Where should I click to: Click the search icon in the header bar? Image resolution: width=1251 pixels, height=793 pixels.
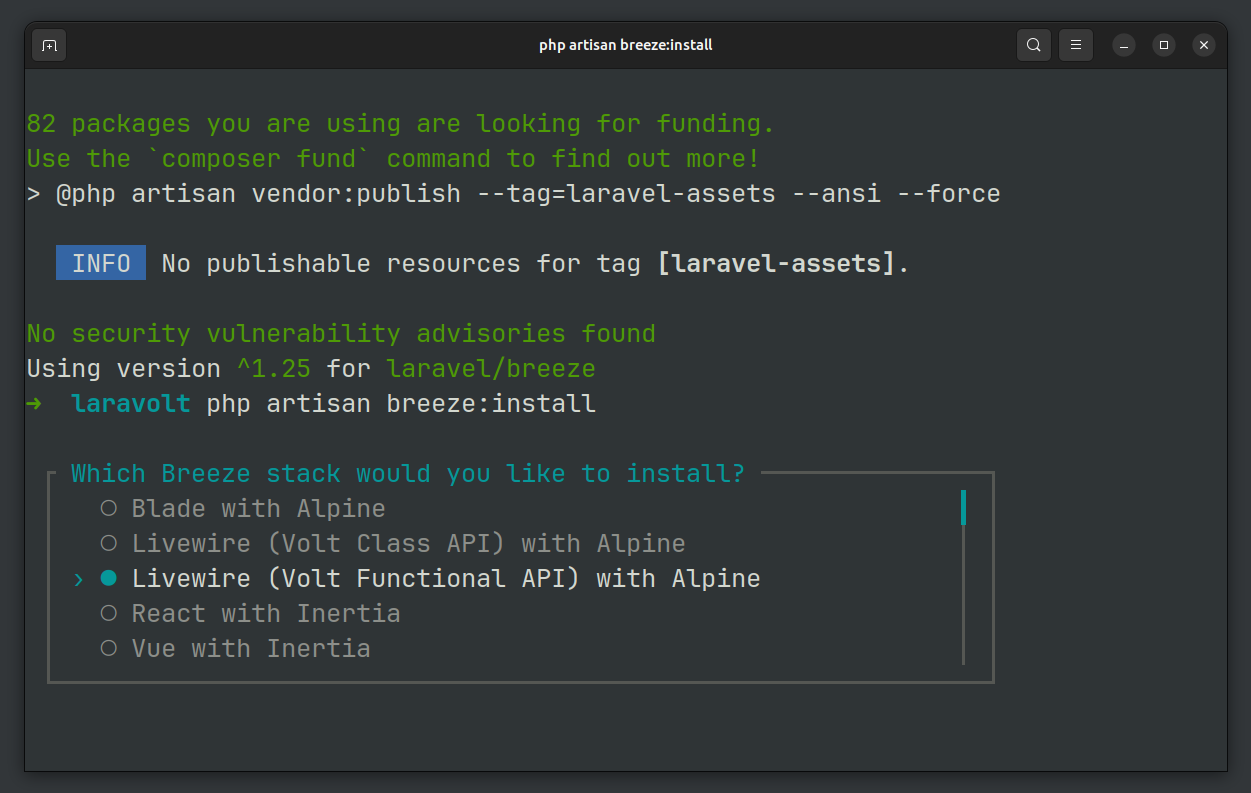click(1034, 45)
